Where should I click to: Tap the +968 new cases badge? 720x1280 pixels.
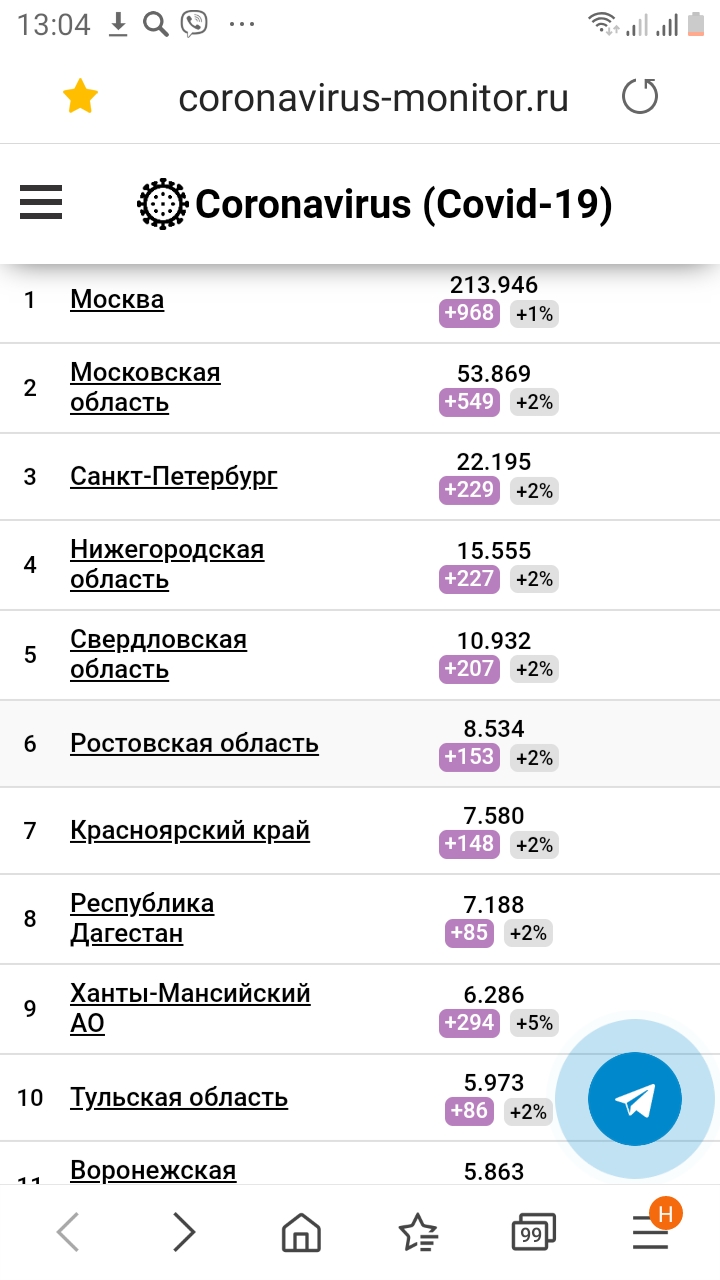pos(469,313)
